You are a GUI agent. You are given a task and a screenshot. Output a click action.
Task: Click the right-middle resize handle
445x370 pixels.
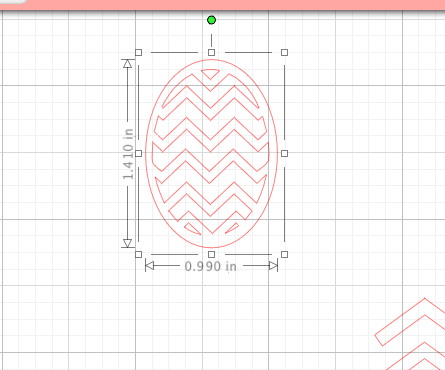[x=284, y=153]
